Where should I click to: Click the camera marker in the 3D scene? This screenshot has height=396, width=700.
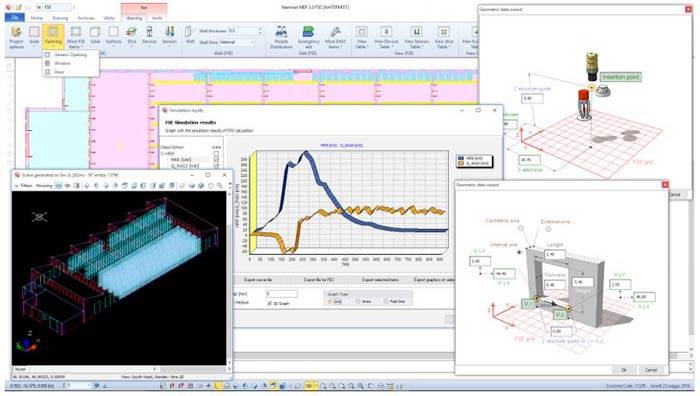point(39,217)
